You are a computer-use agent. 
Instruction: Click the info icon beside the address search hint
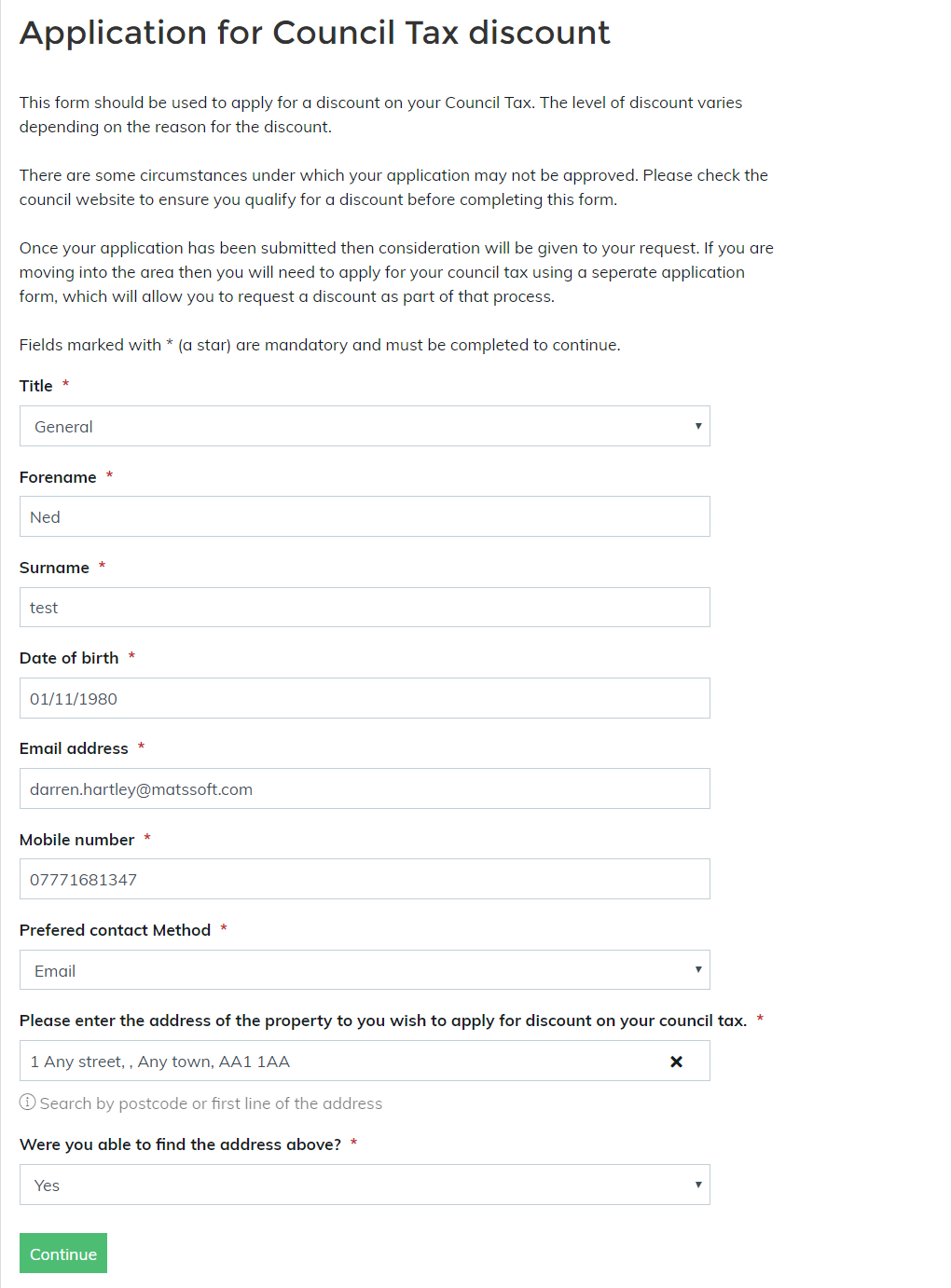pos(28,1103)
